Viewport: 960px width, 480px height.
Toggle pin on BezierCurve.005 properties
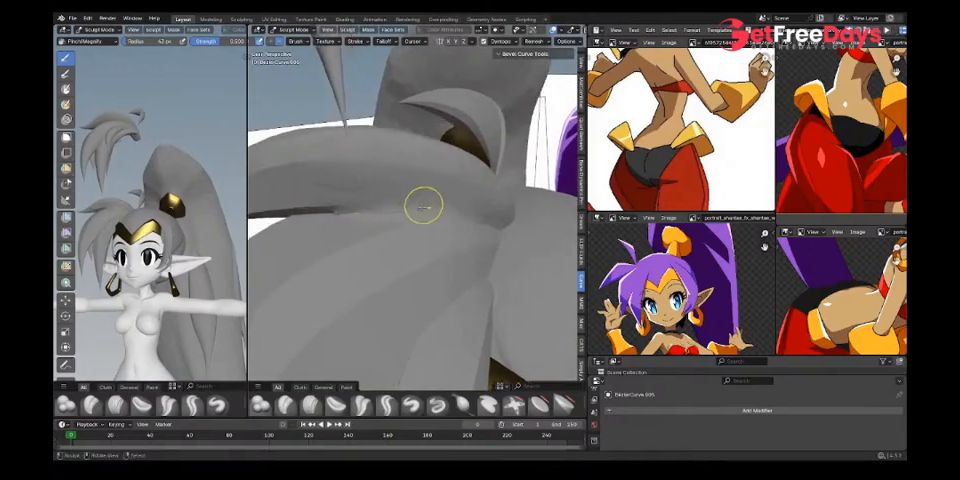[899, 395]
